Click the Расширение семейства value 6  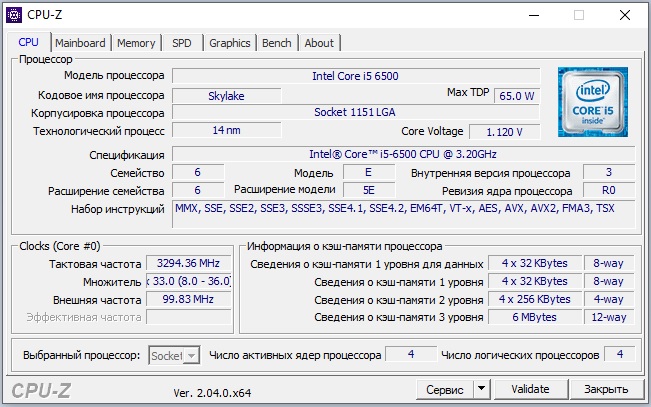(198, 190)
